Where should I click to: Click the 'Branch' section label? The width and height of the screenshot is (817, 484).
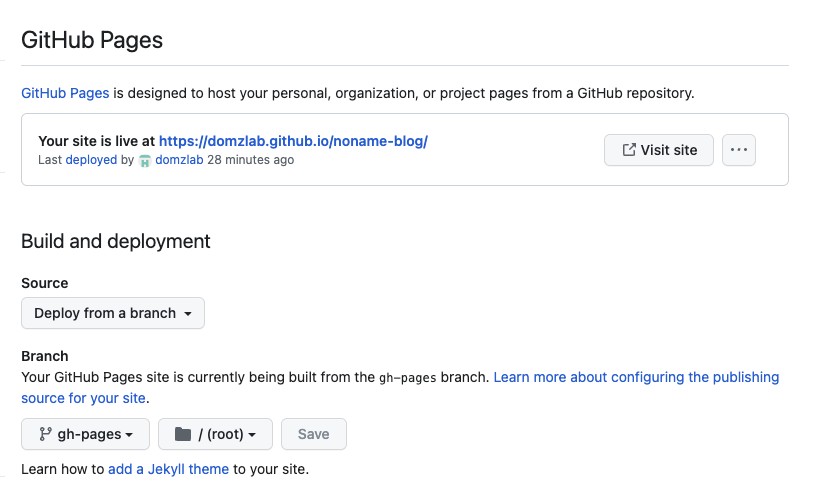(45, 356)
